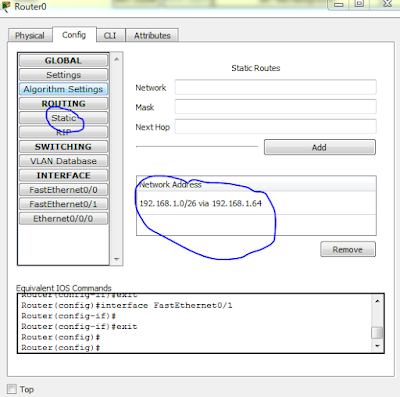Viewport: 400px width, 397px height.
Task: Select route 192.168.1.0/26 via 192.168.1.64
Action: pyautogui.click(x=256, y=203)
